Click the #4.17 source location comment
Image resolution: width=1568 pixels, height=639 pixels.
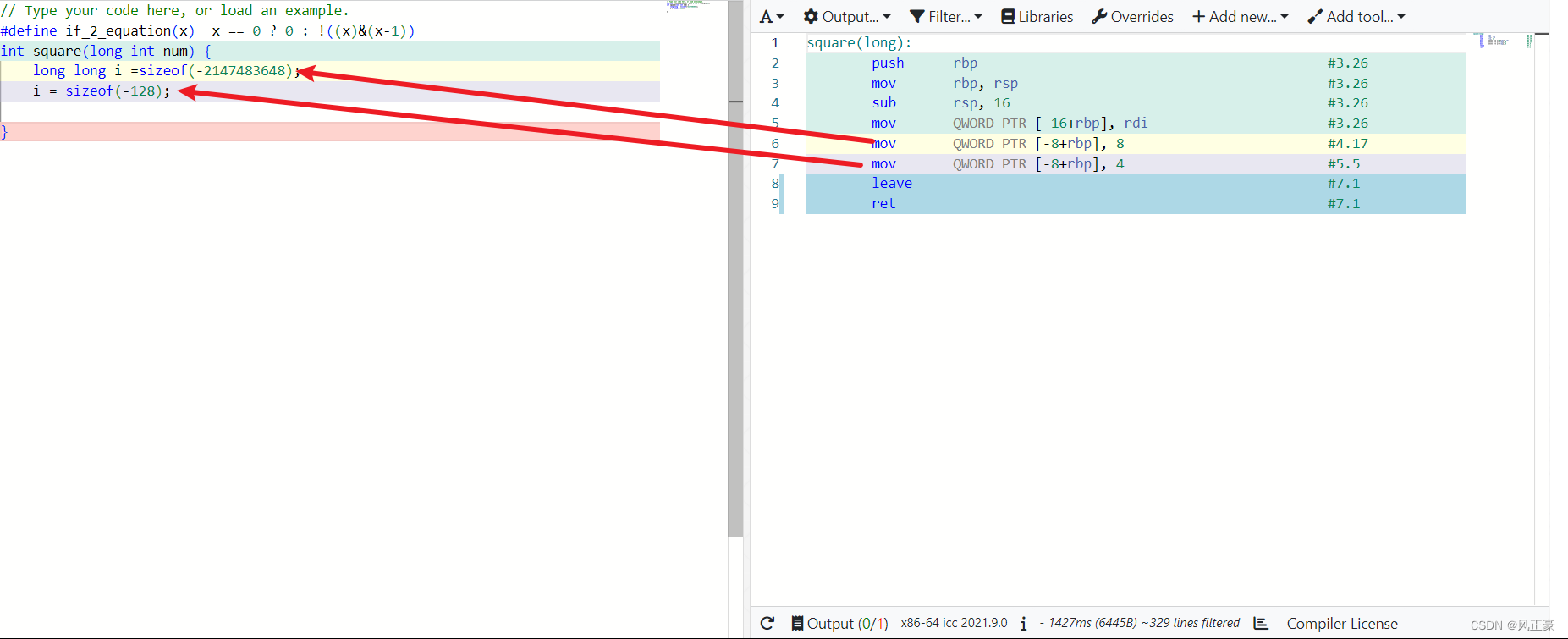(1348, 144)
